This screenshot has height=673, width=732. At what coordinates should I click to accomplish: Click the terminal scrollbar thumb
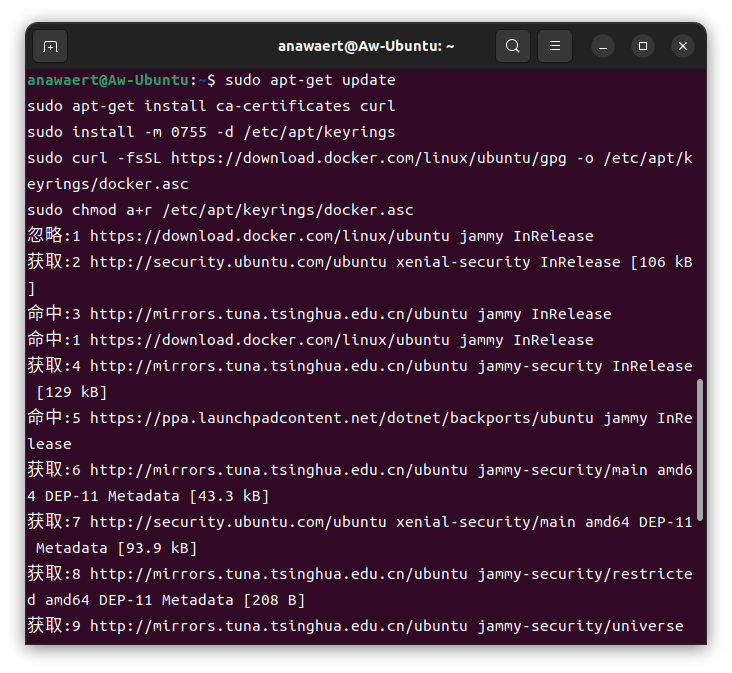pos(700,449)
